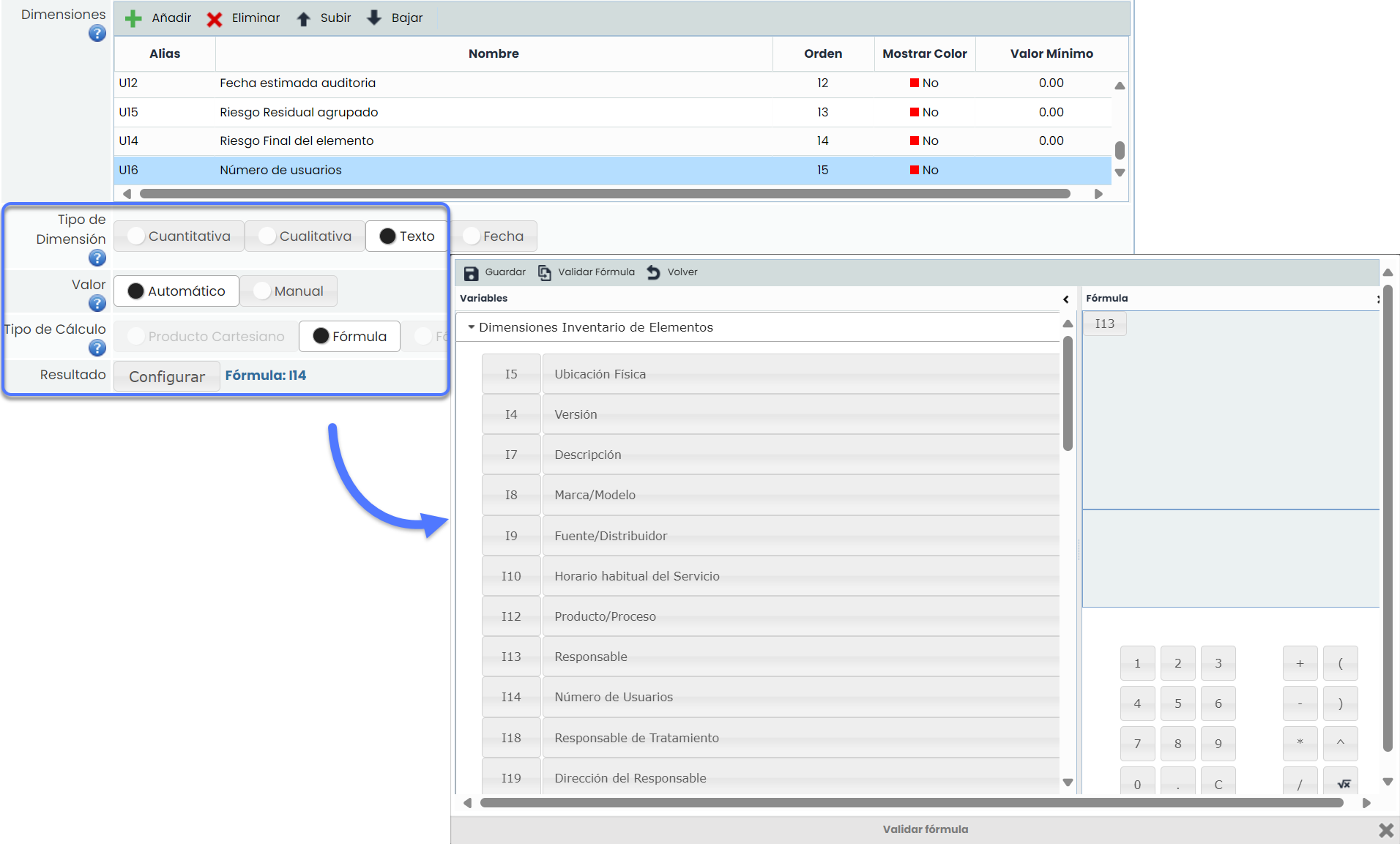Click the red Eliminar X icon

click(x=214, y=19)
